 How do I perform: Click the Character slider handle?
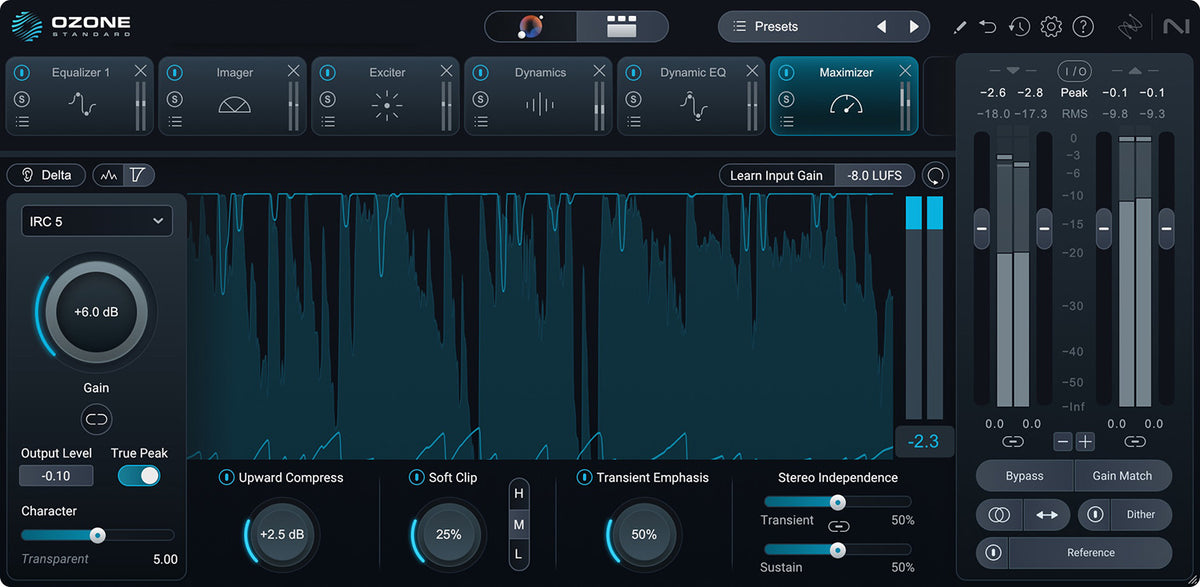coord(97,535)
